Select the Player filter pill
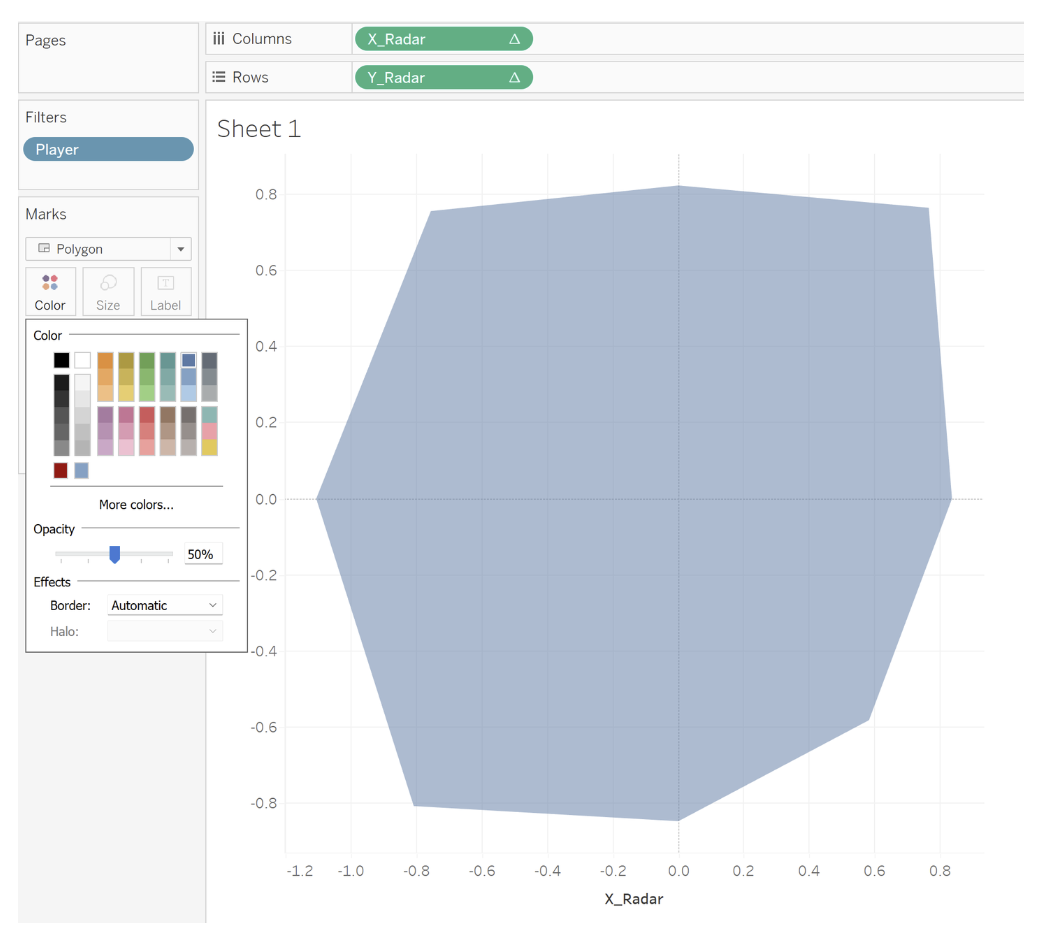 tap(108, 149)
